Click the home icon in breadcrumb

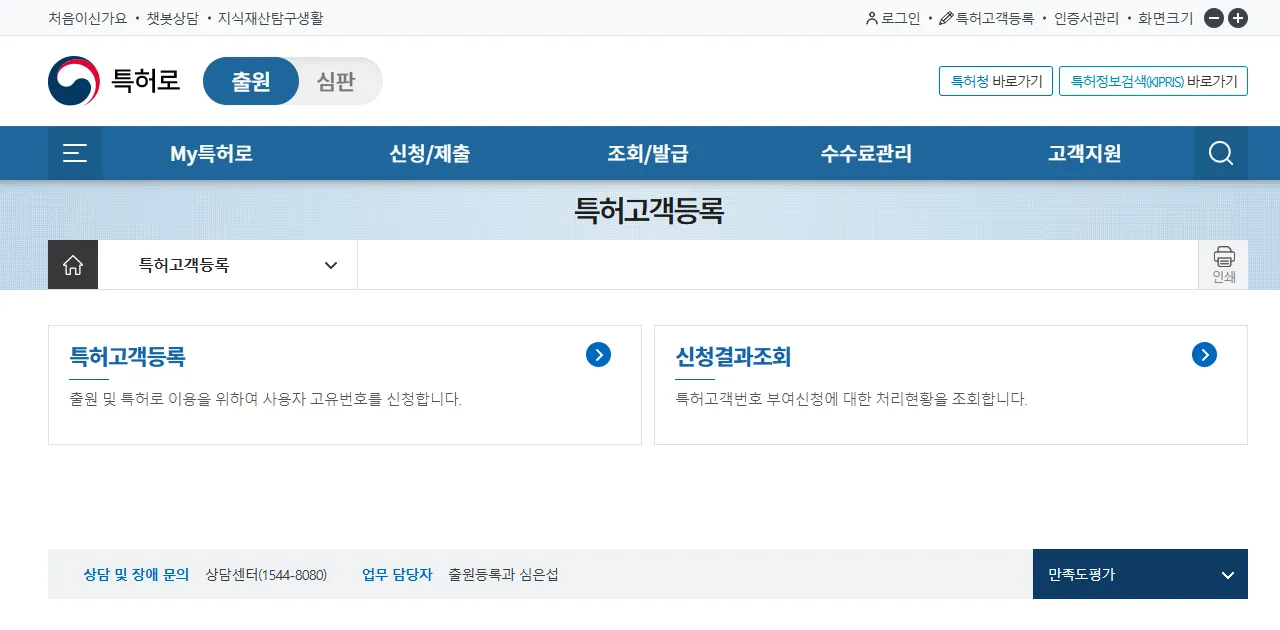click(x=73, y=265)
